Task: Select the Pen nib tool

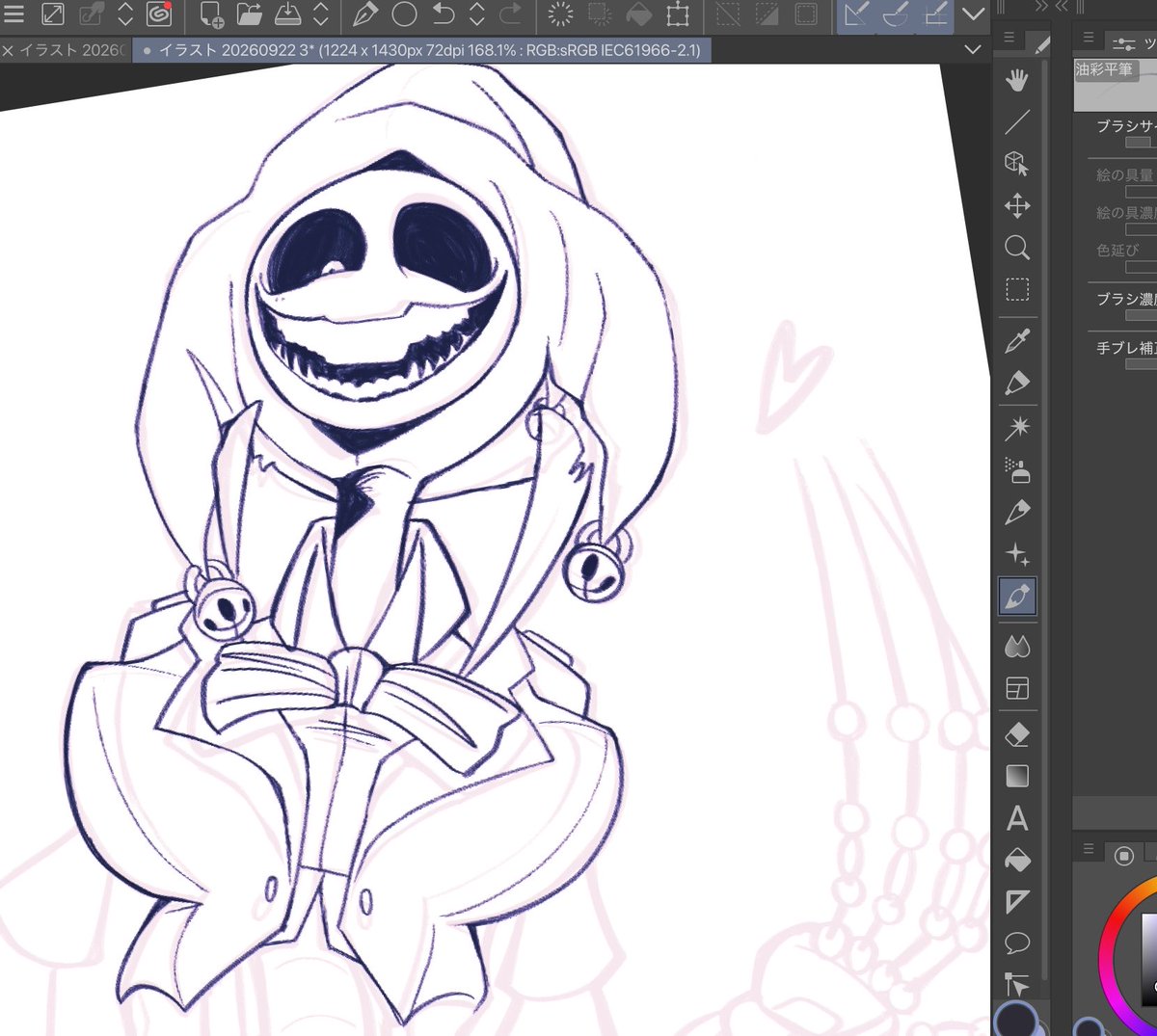Action: (1017, 512)
